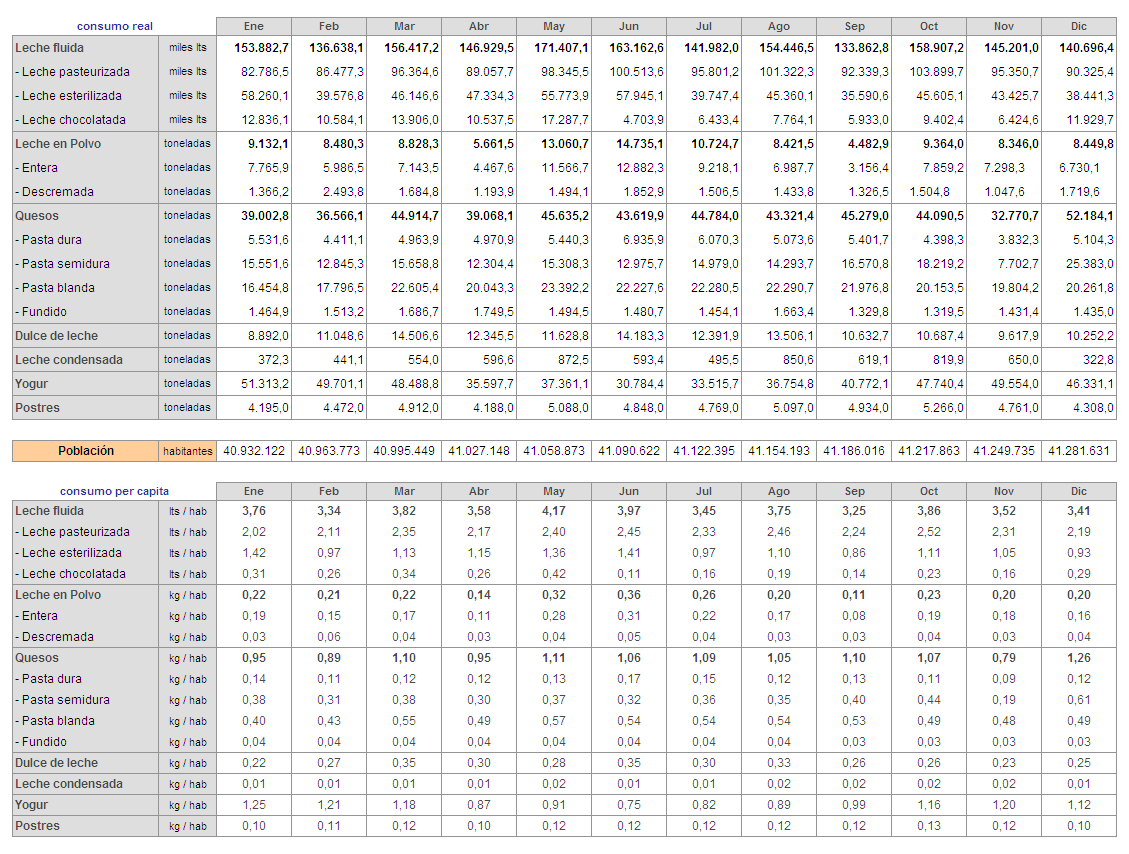Select Fundido value 1.749,5
The width and height of the screenshot is (1129, 854).
point(493,312)
